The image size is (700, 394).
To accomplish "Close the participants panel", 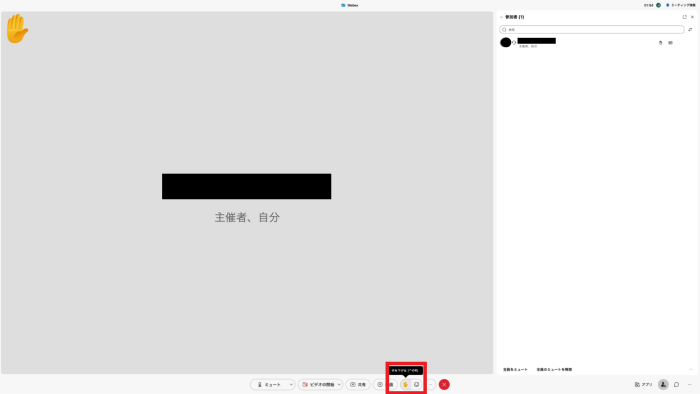I will tap(692, 17).
